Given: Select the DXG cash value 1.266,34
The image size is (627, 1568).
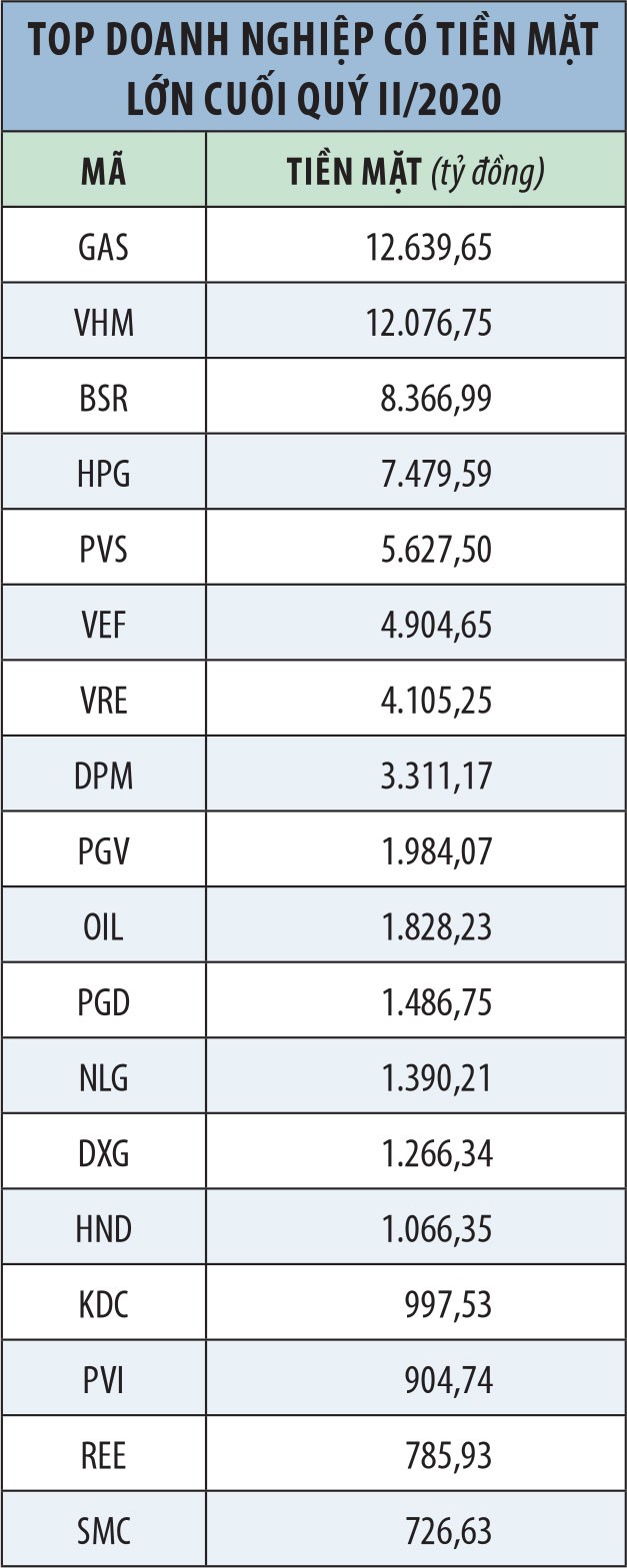Looking at the screenshot, I should point(436,1154).
